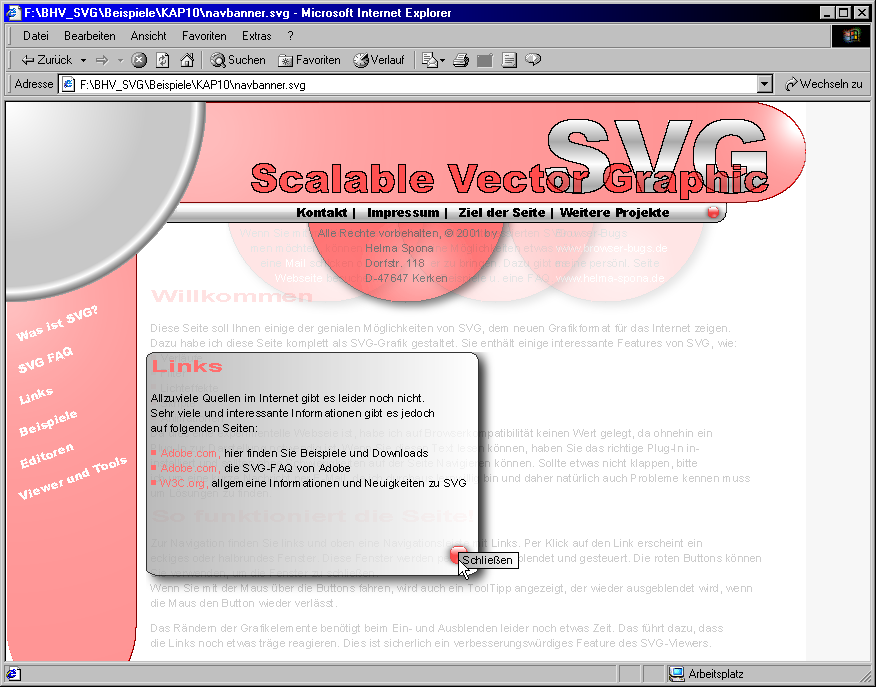Viewport: 876px width, 687px height.
Task: Stop page loading with the Stop icon
Action: (139, 60)
